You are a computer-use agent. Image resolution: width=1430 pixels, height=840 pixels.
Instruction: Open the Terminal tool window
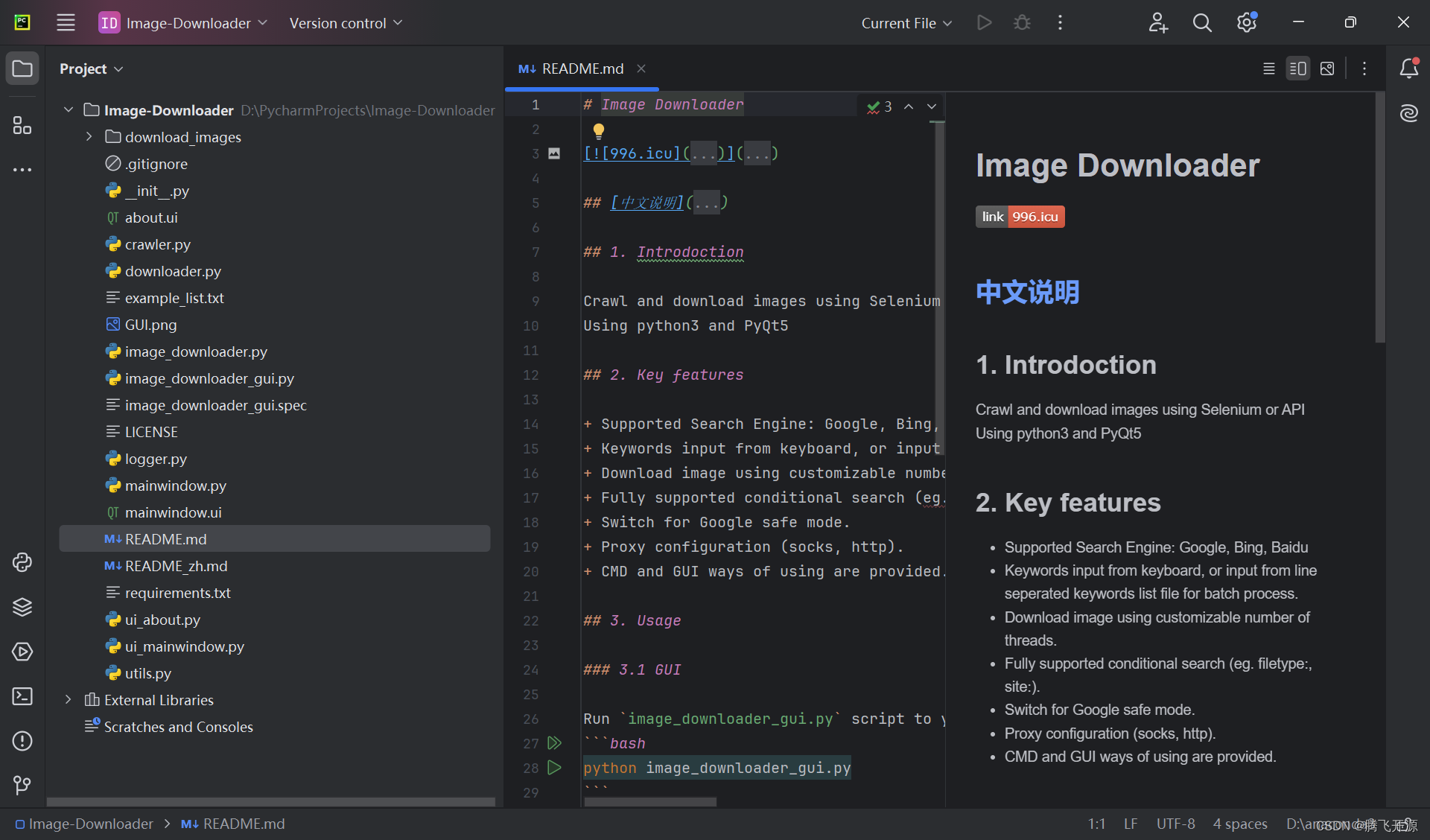(x=22, y=696)
